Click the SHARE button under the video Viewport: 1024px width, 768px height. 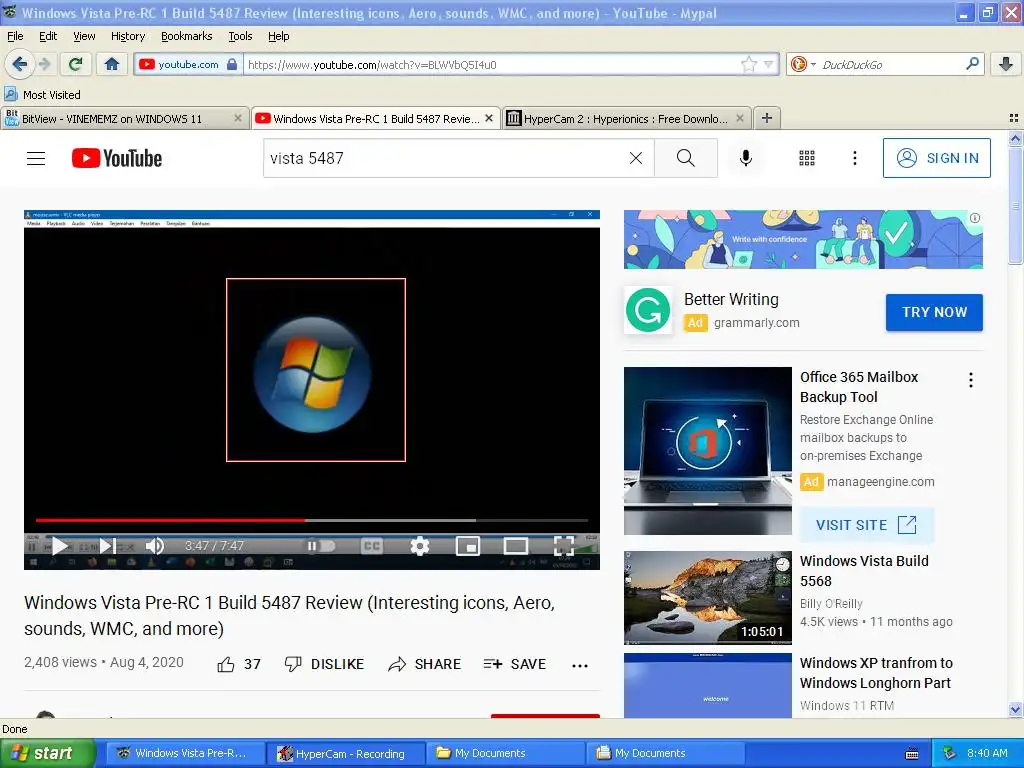(x=424, y=664)
